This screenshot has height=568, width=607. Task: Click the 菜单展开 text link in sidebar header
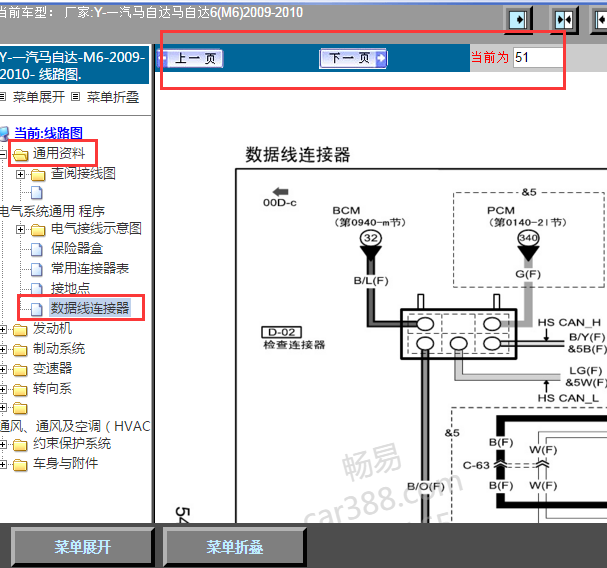[x=38, y=97]
